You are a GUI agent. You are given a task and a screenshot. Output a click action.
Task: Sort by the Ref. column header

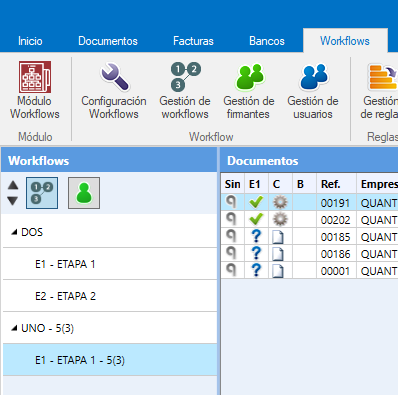(x=336, y=184)
